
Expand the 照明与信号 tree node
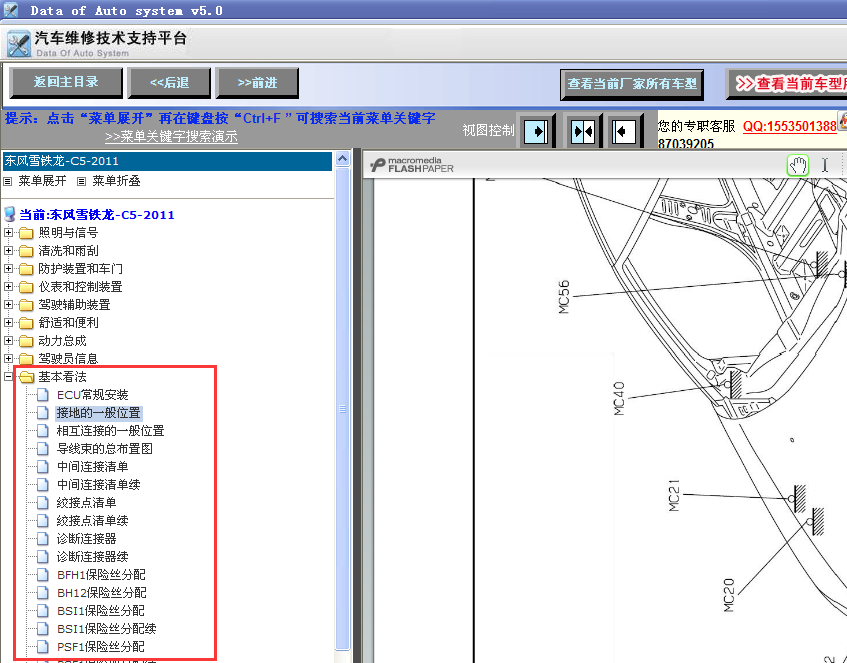tap(8, 233)
